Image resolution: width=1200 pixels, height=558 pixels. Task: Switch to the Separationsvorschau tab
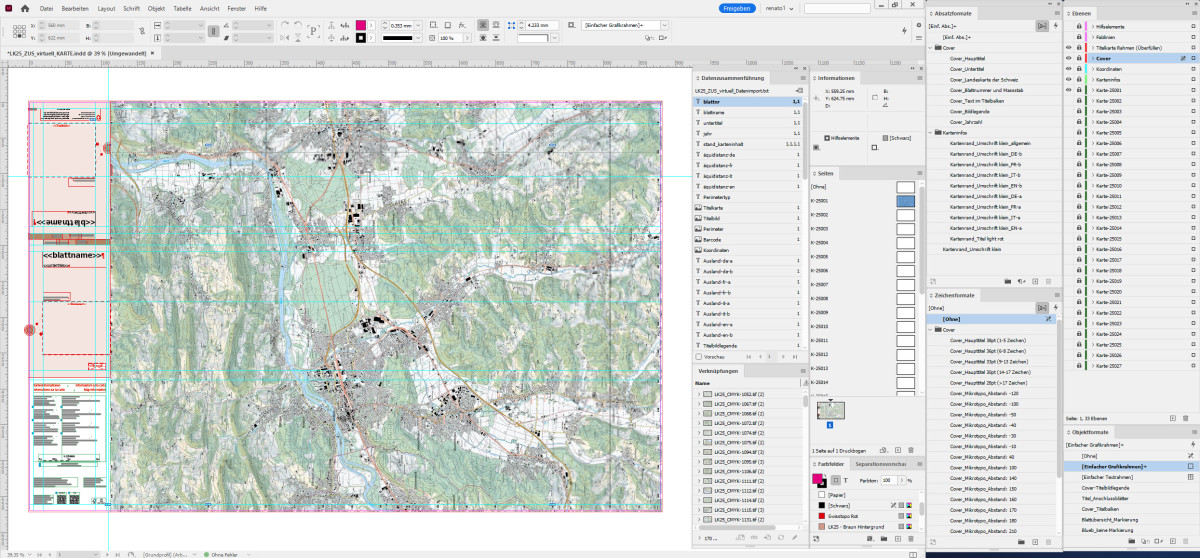pyautogui.click(x=880, y=464)
